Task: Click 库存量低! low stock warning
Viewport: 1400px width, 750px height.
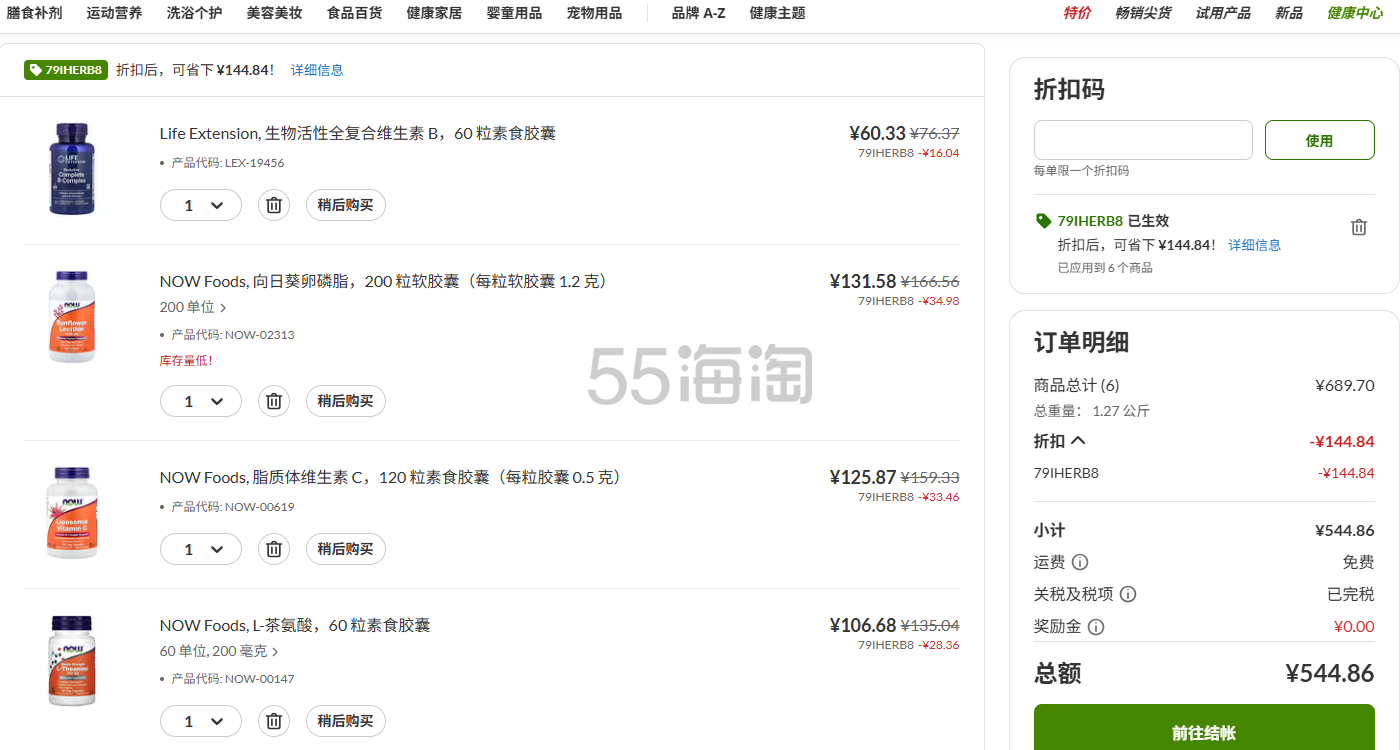Action: coord(186,361)
